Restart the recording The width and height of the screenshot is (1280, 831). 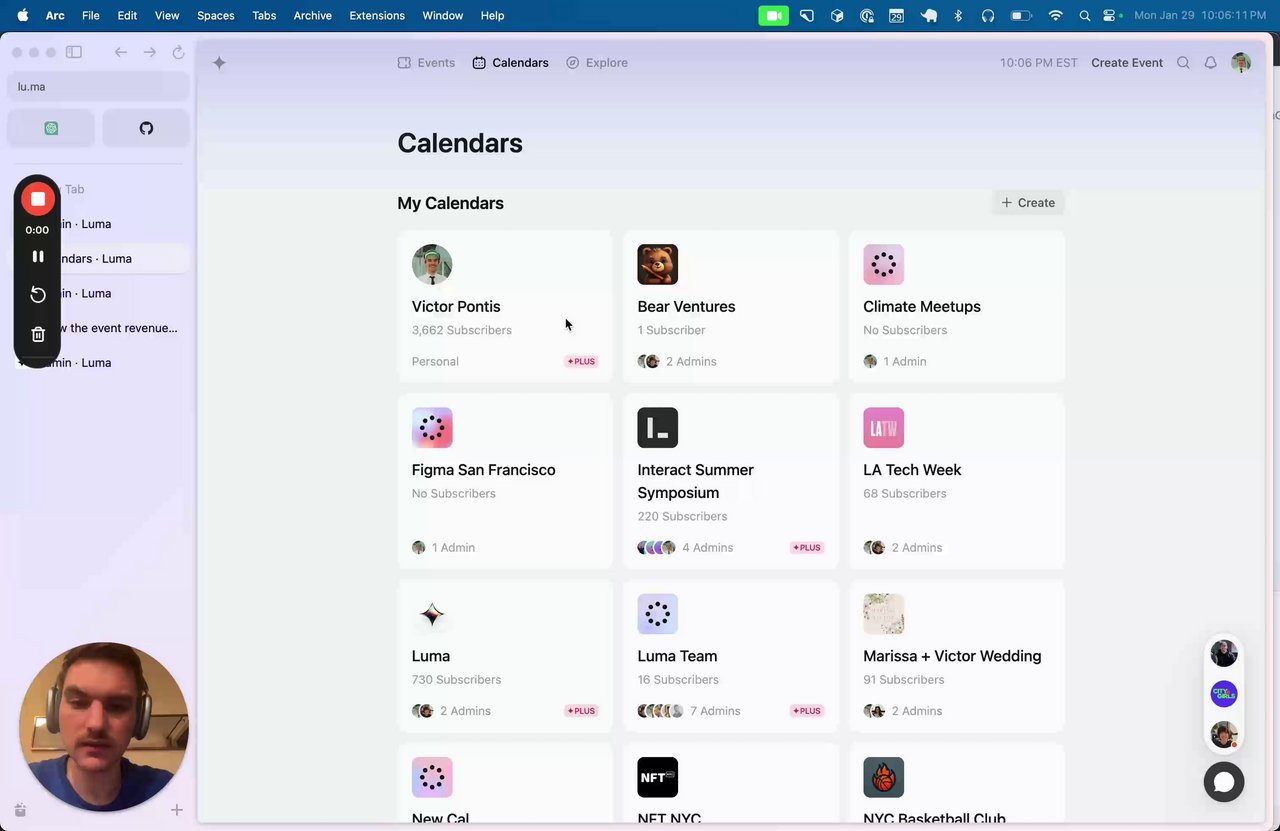(38, 294)
